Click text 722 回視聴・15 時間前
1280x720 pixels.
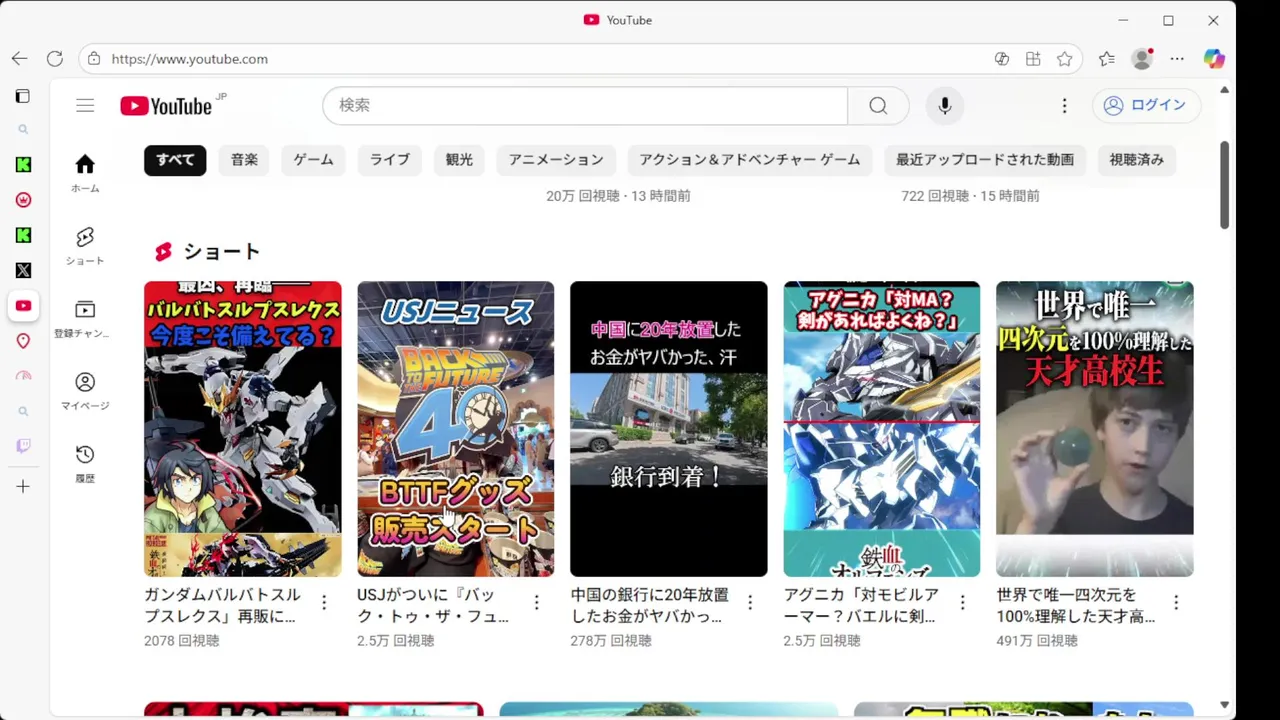[970, 196]
